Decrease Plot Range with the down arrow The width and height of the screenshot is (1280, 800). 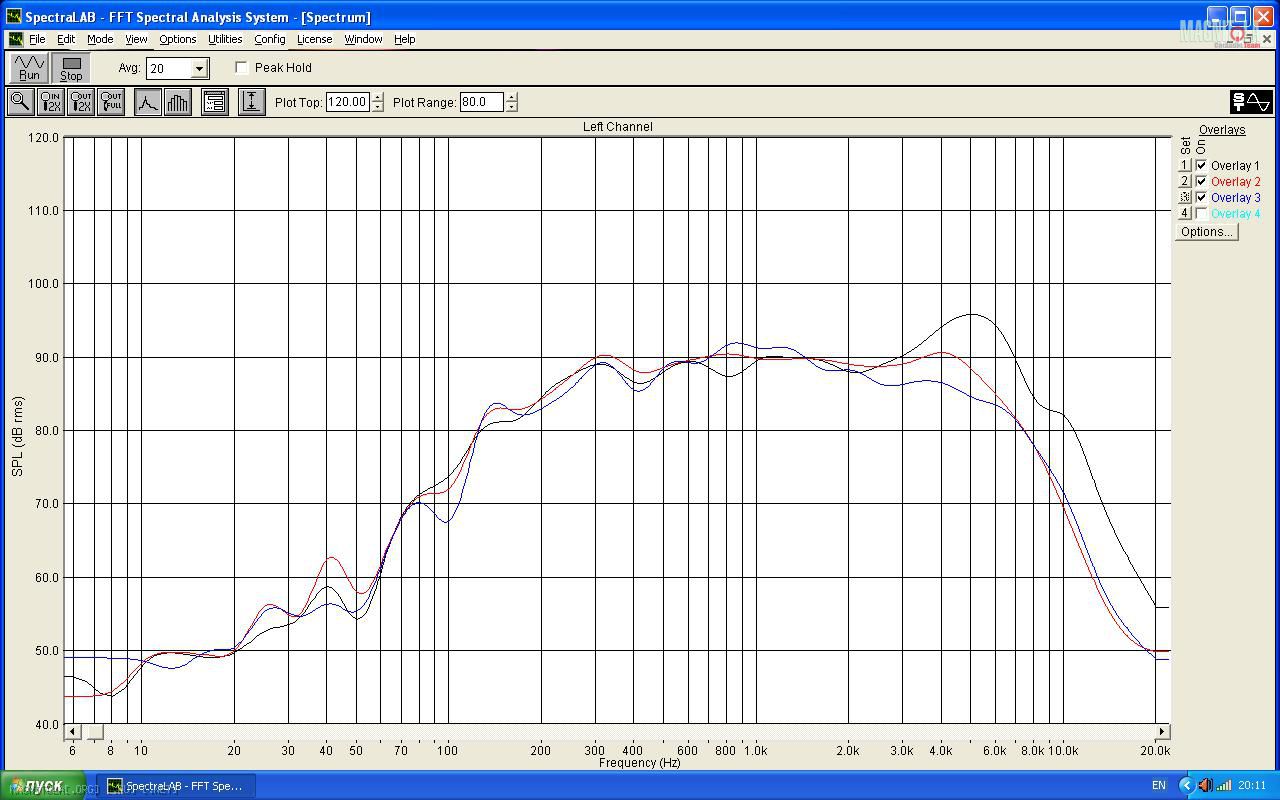[512, 107]
